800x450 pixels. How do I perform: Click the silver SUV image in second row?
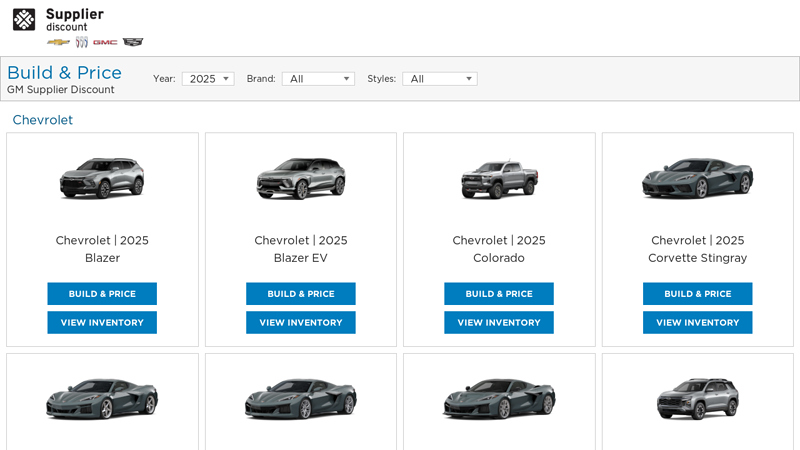(697, 399)
